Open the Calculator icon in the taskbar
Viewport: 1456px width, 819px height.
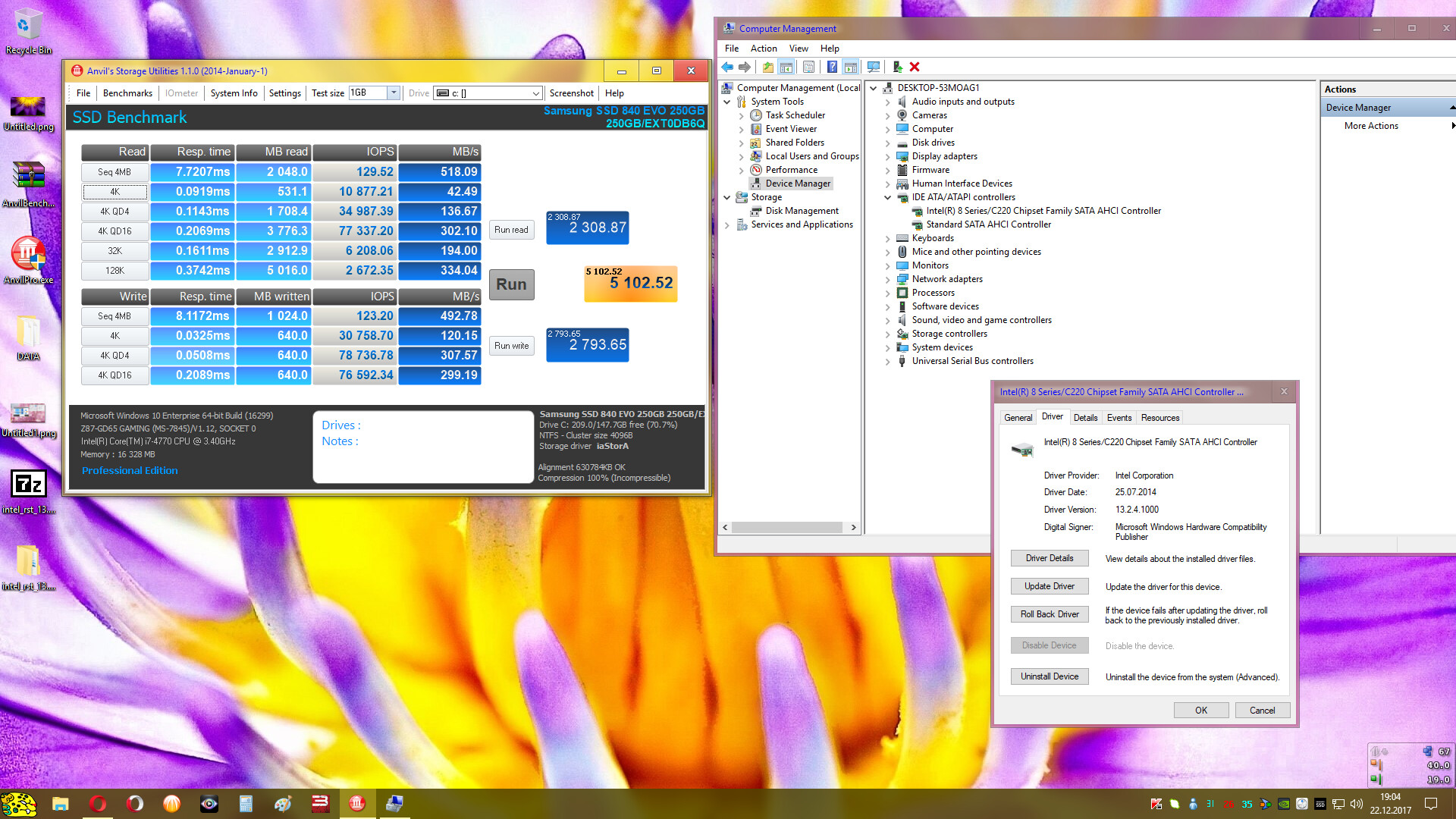[245, 804]
